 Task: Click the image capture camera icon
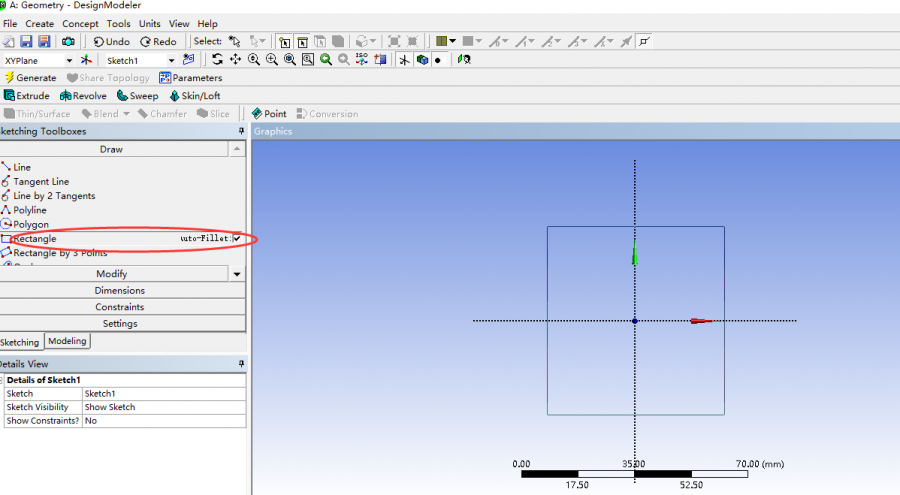[x=68, y=42]
